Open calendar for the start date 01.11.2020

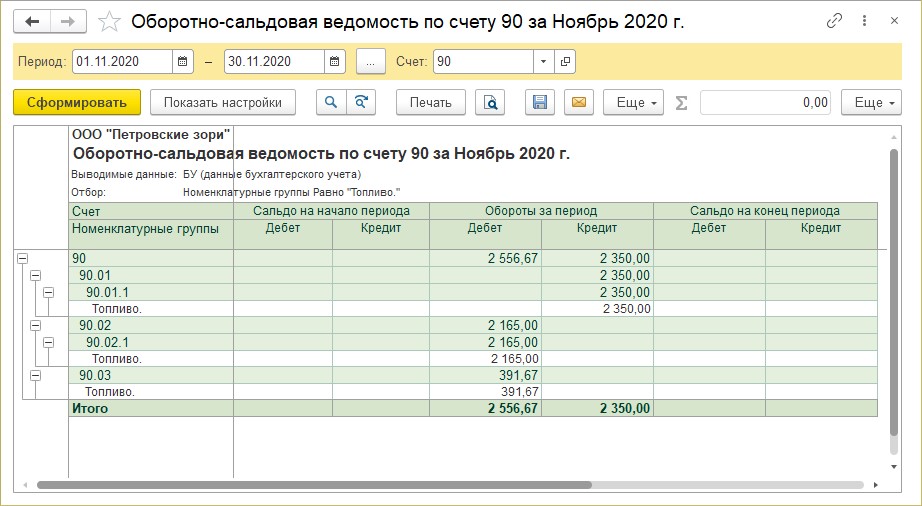182,62
